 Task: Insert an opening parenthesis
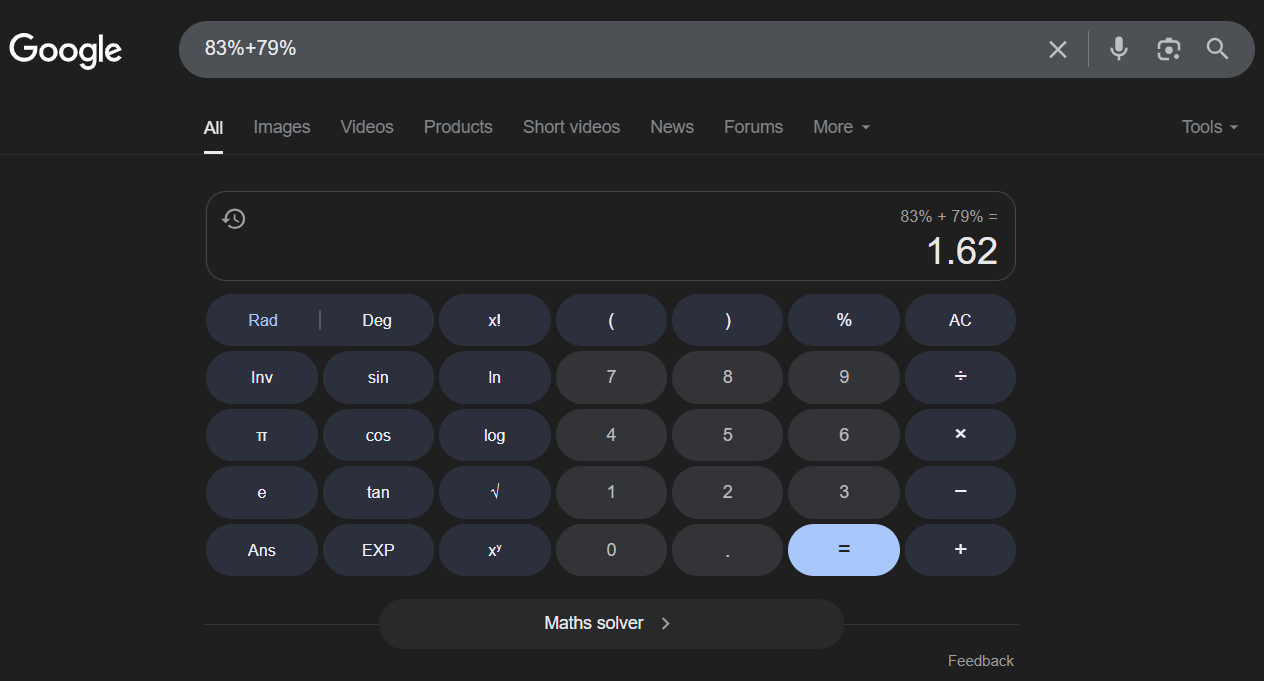611,320
